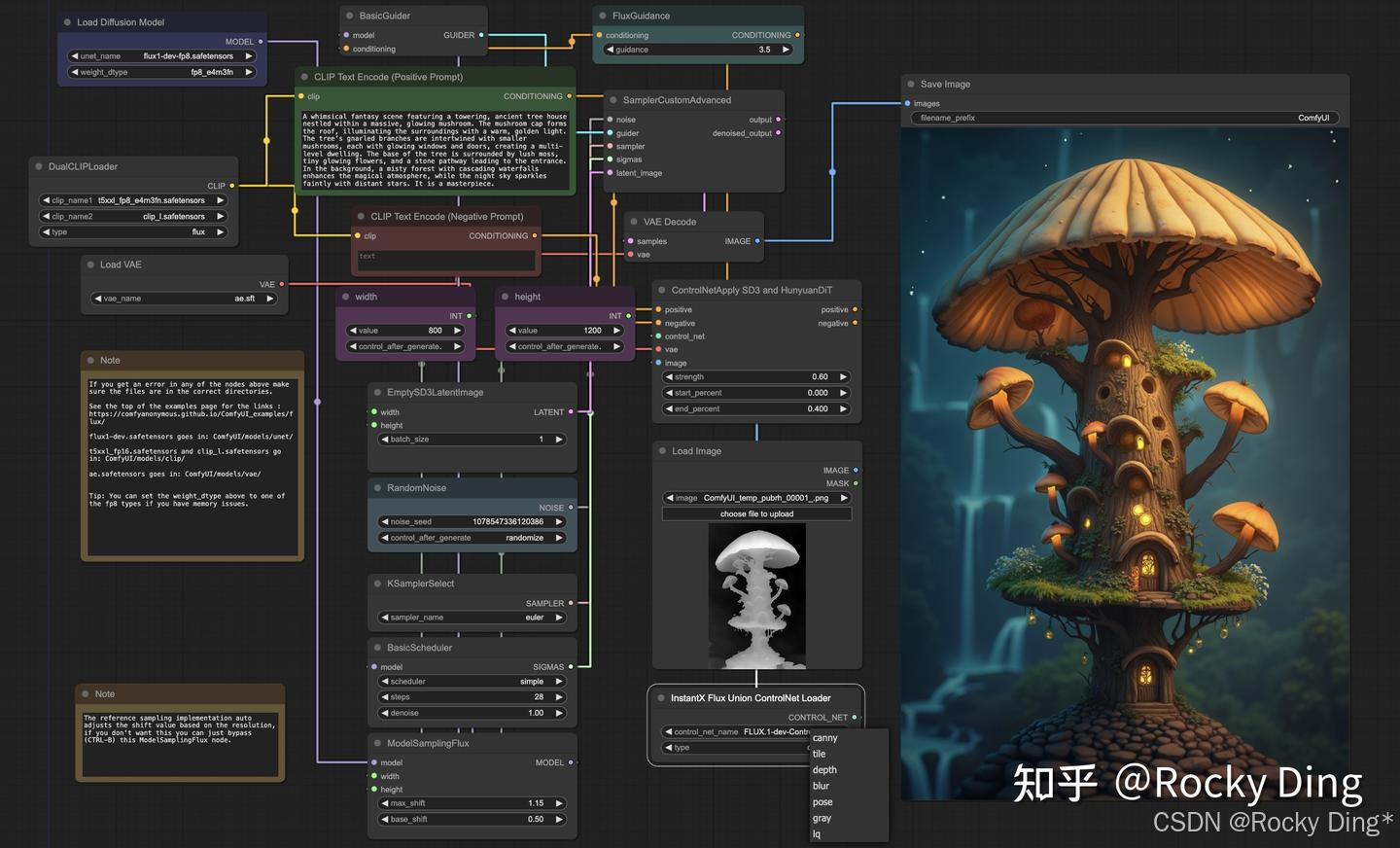1400x848 pixels.
Task: Click the start_percent 0.000 slider field
Action: tap(756, 393)
